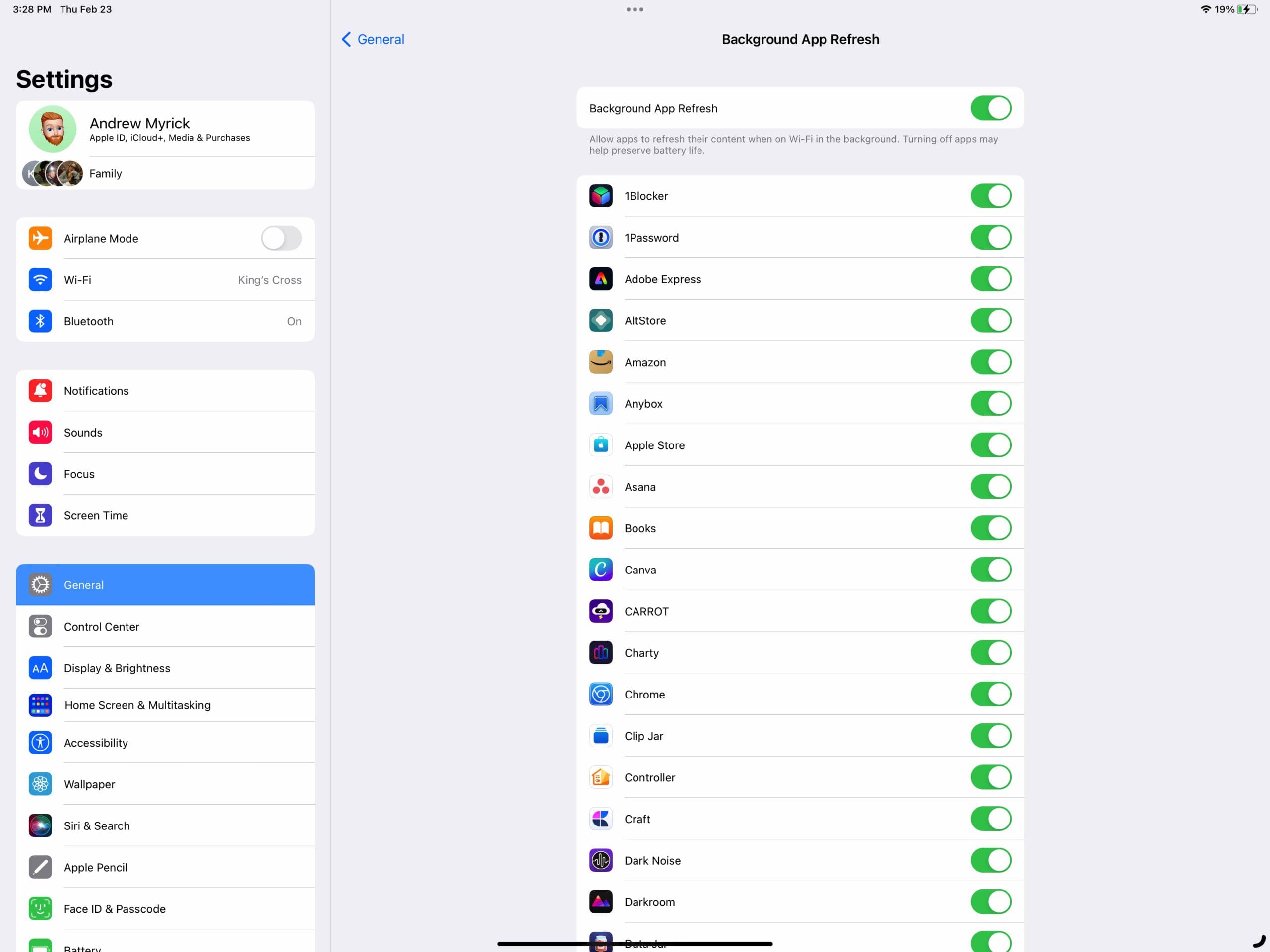
Task: Open the Chrome app settings
Action: click(x=645, y=694)
